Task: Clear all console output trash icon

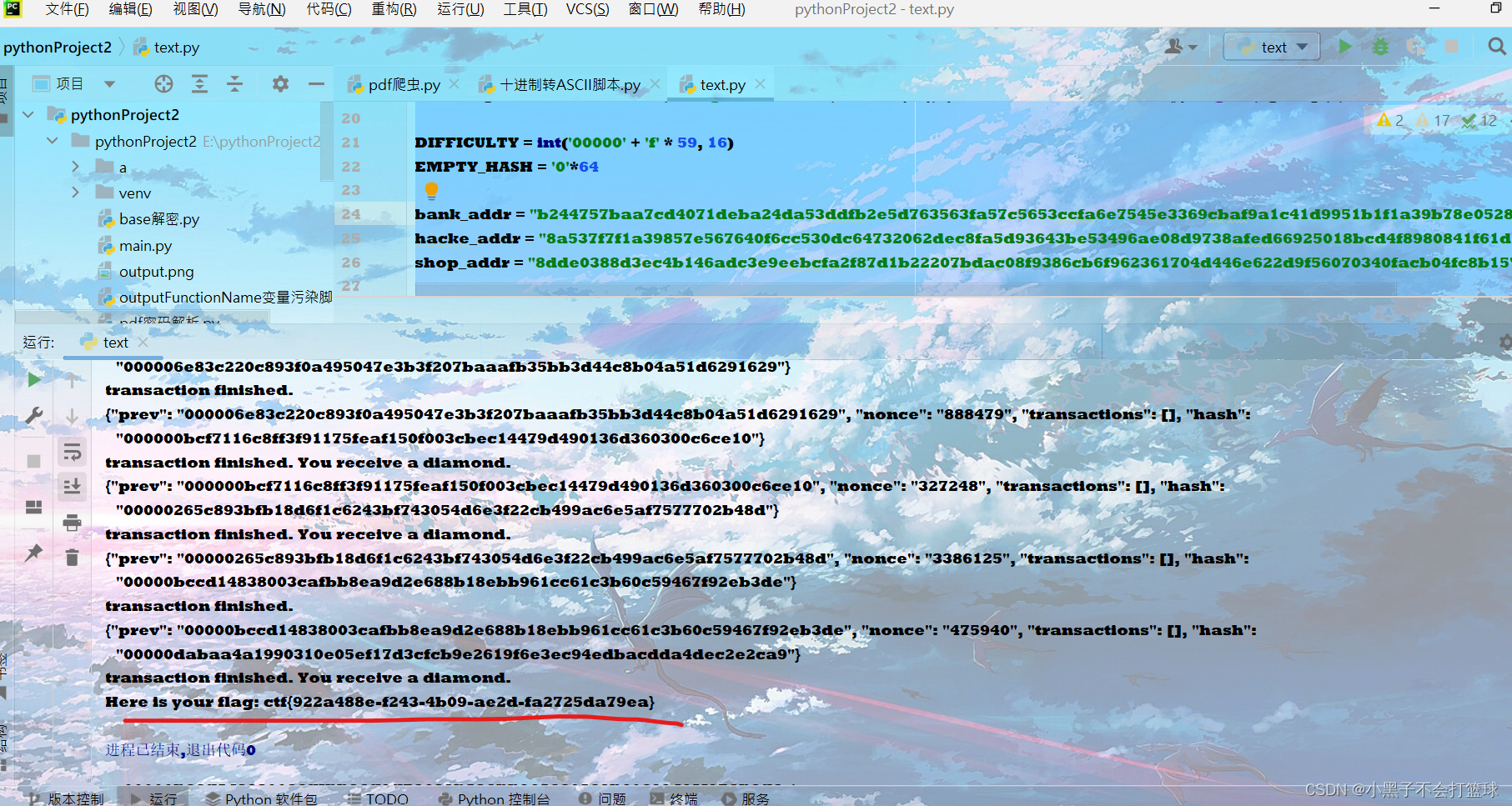Action: click(73, 558)
